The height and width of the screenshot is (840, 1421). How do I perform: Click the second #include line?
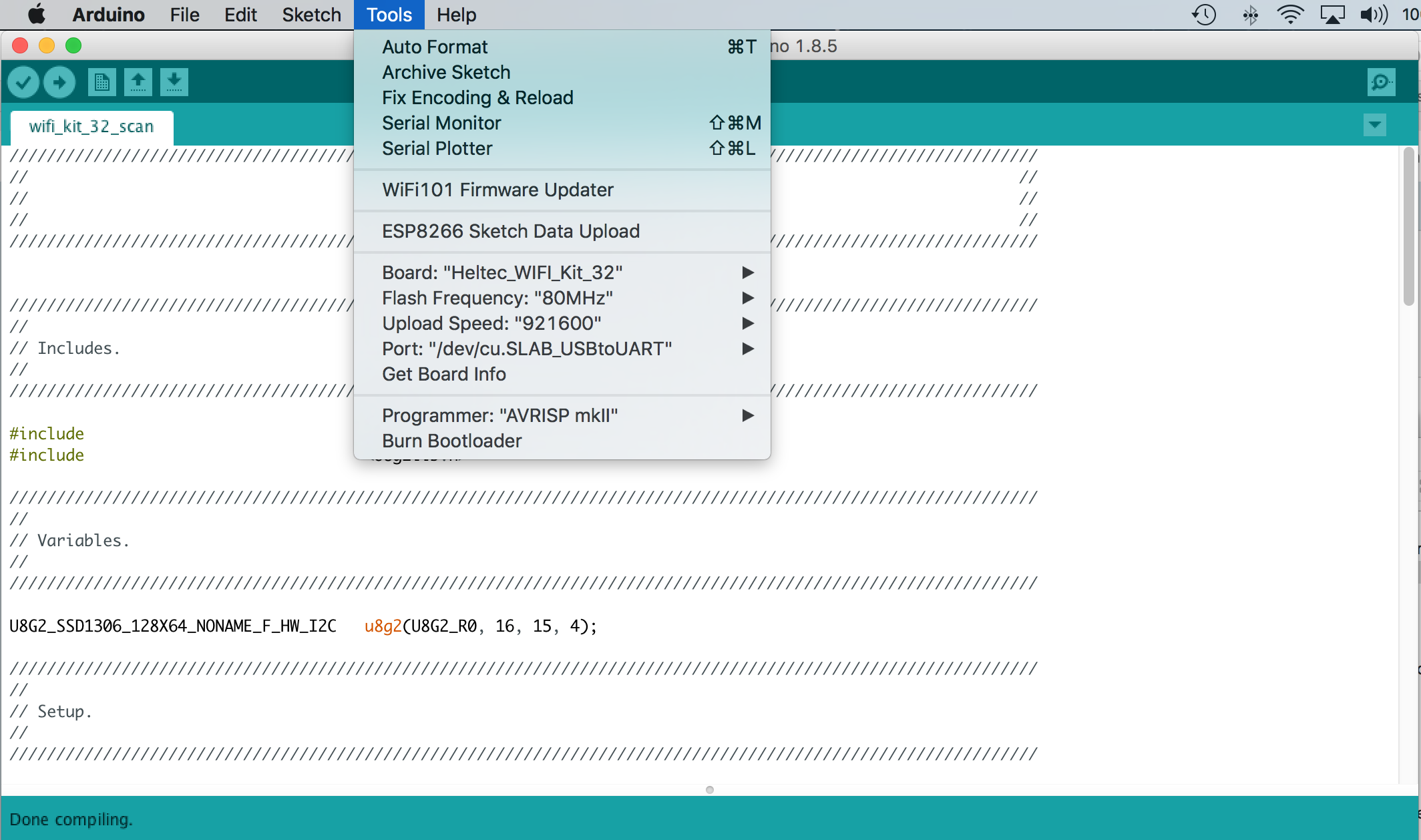[47, 455]
